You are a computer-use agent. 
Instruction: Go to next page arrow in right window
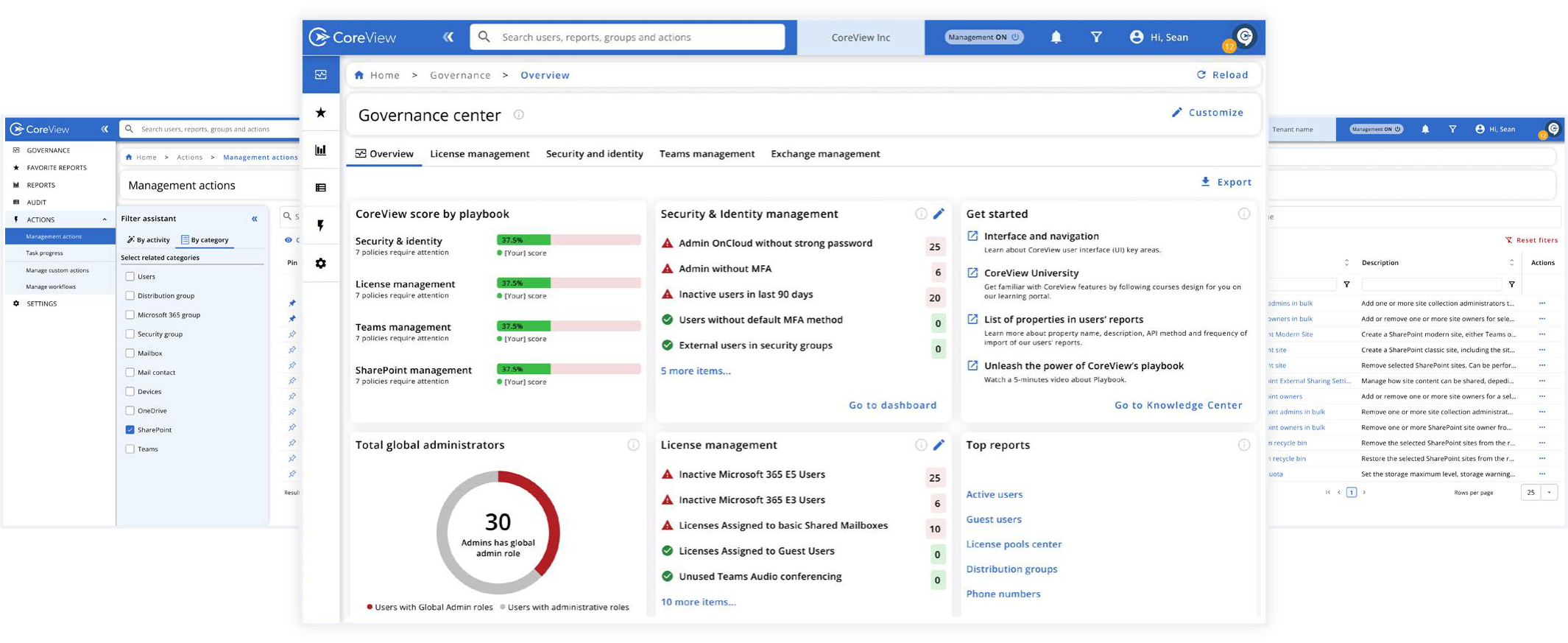click(1364, 492)
